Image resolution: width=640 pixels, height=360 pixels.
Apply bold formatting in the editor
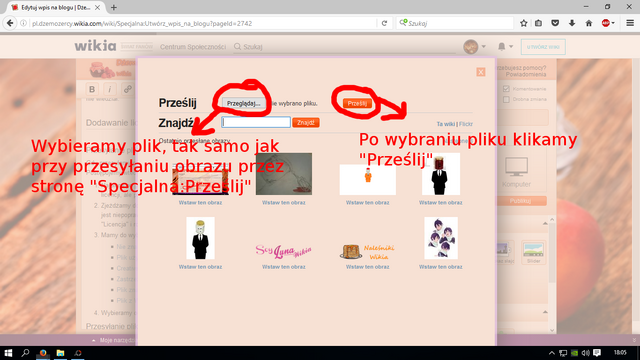92,89
